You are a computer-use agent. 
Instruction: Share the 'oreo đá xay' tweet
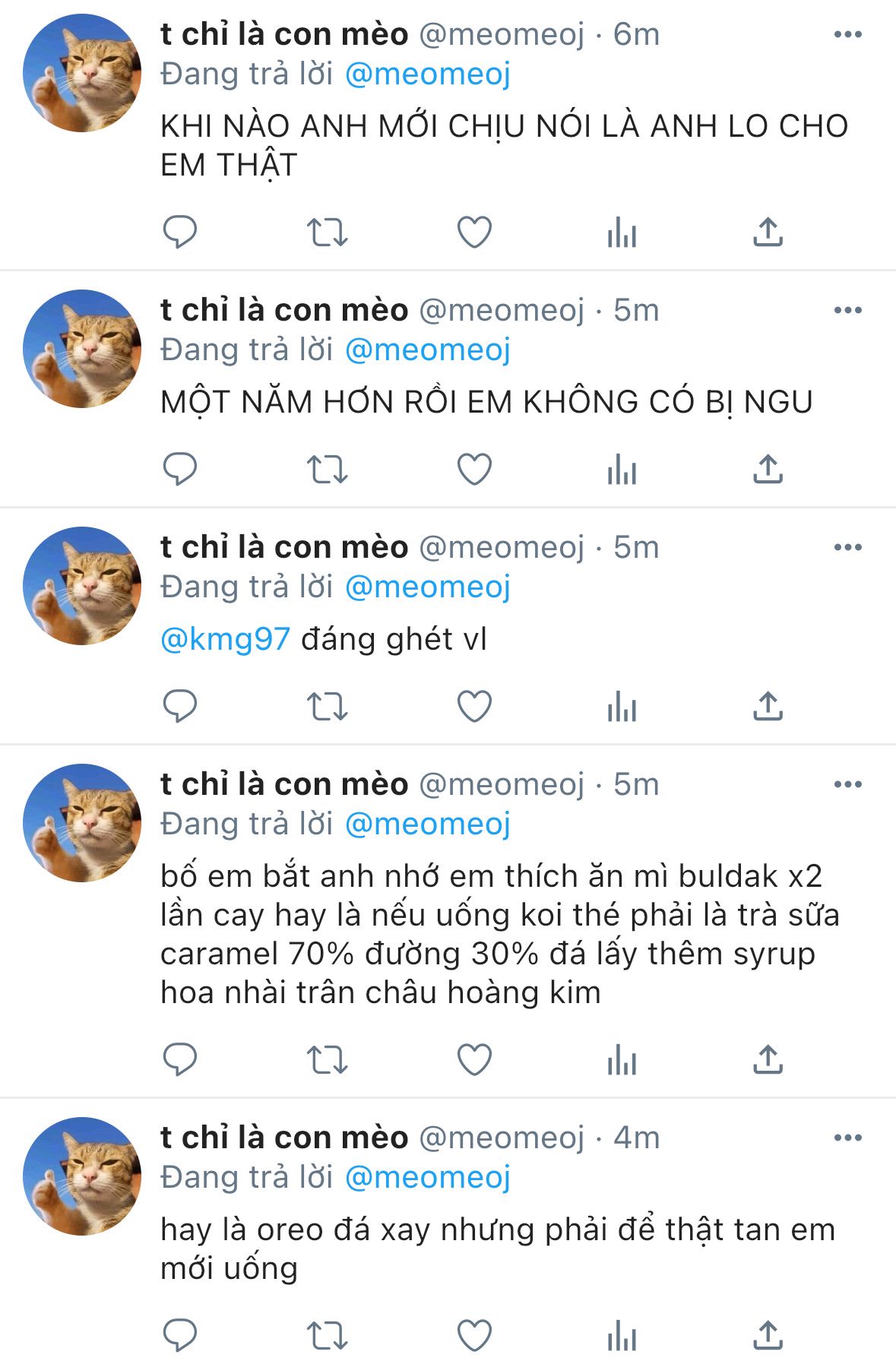768,1335
